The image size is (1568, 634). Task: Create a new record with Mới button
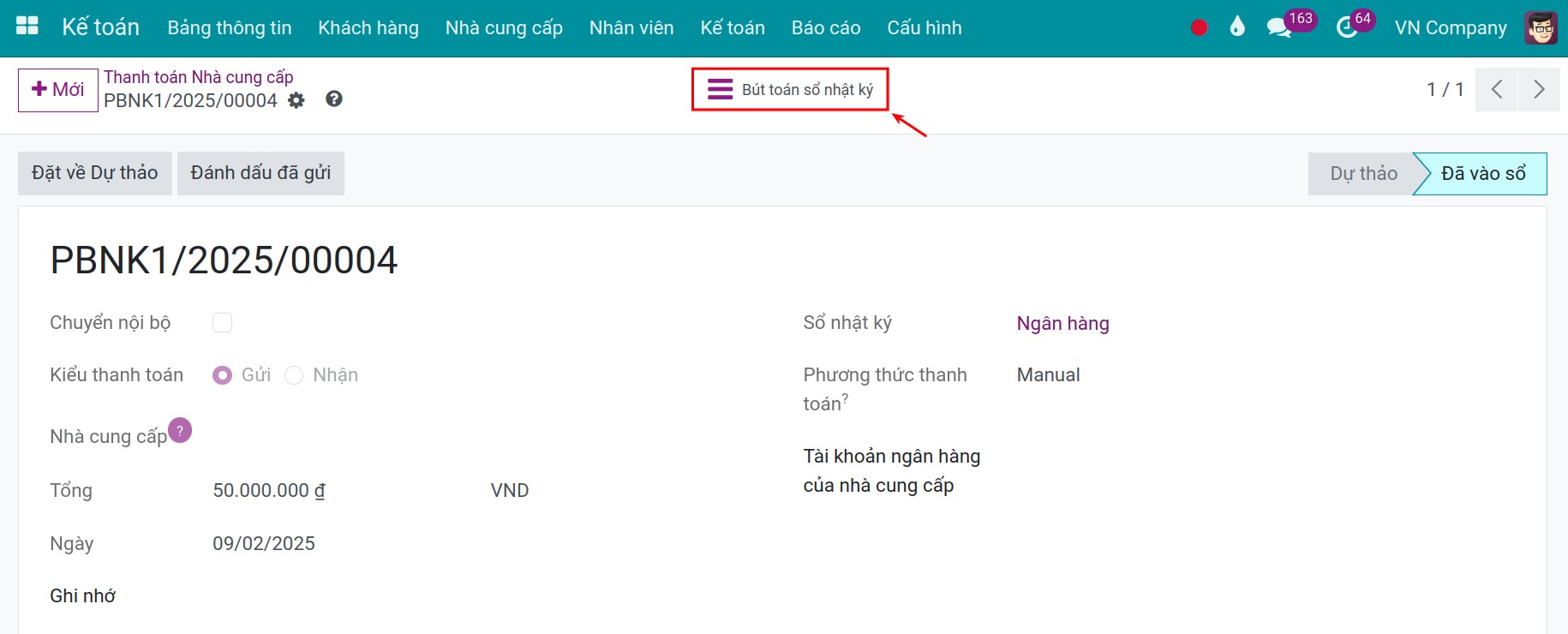tap(58, 90)
